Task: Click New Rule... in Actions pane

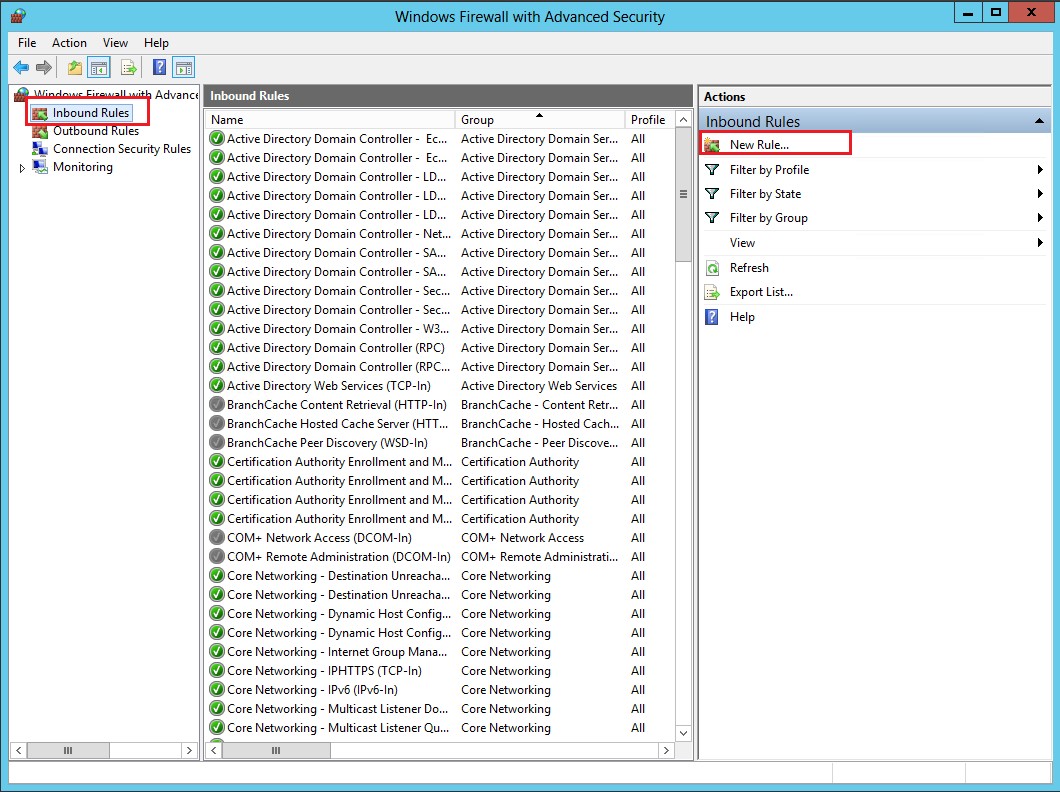Action: tap(759, 145)
